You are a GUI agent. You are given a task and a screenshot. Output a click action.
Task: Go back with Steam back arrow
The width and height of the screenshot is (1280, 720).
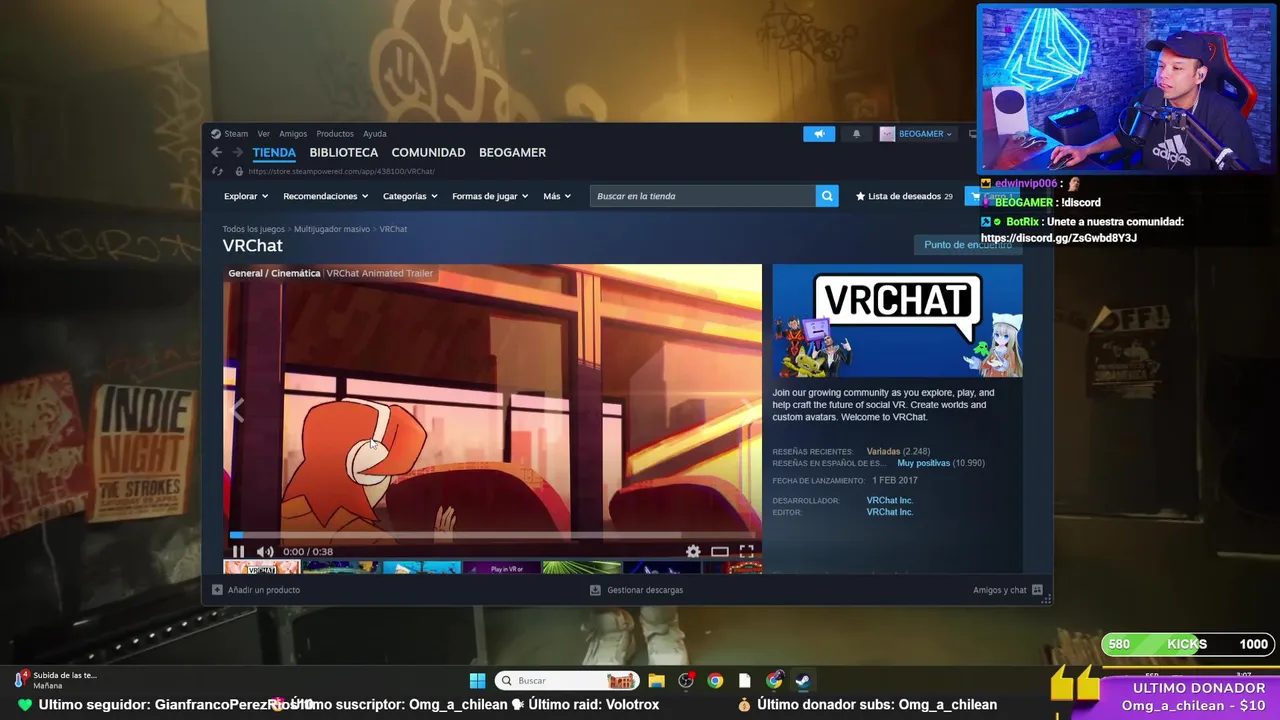[x=217, y=152]
